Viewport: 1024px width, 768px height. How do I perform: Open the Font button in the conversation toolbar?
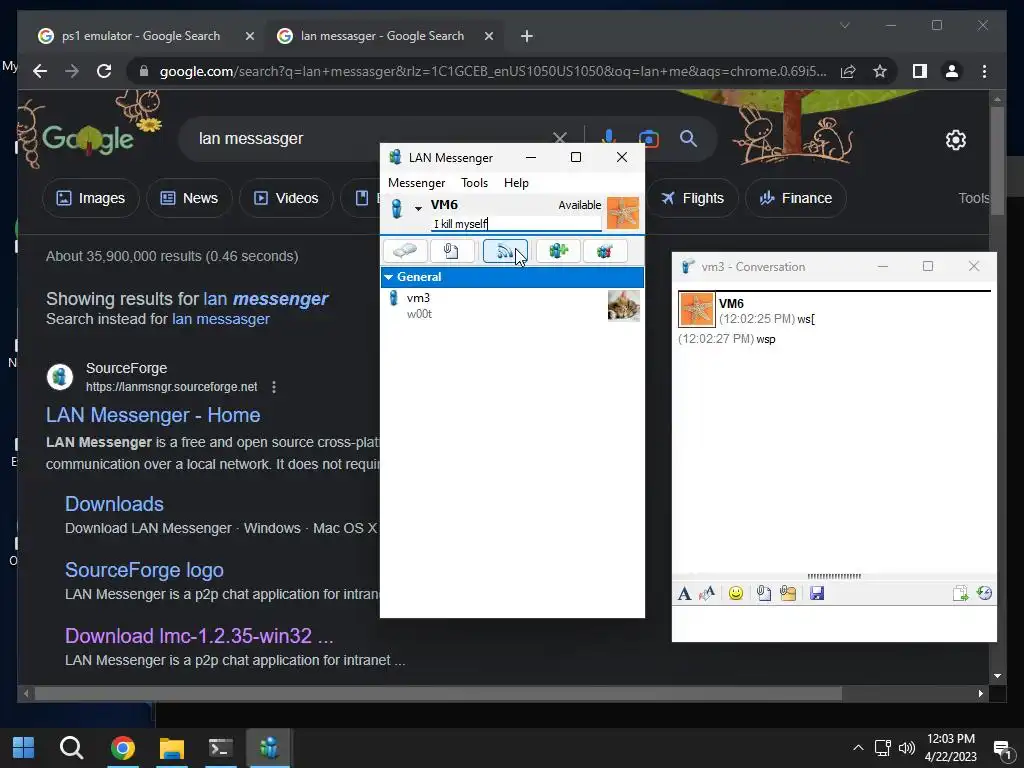pos(684,593)
